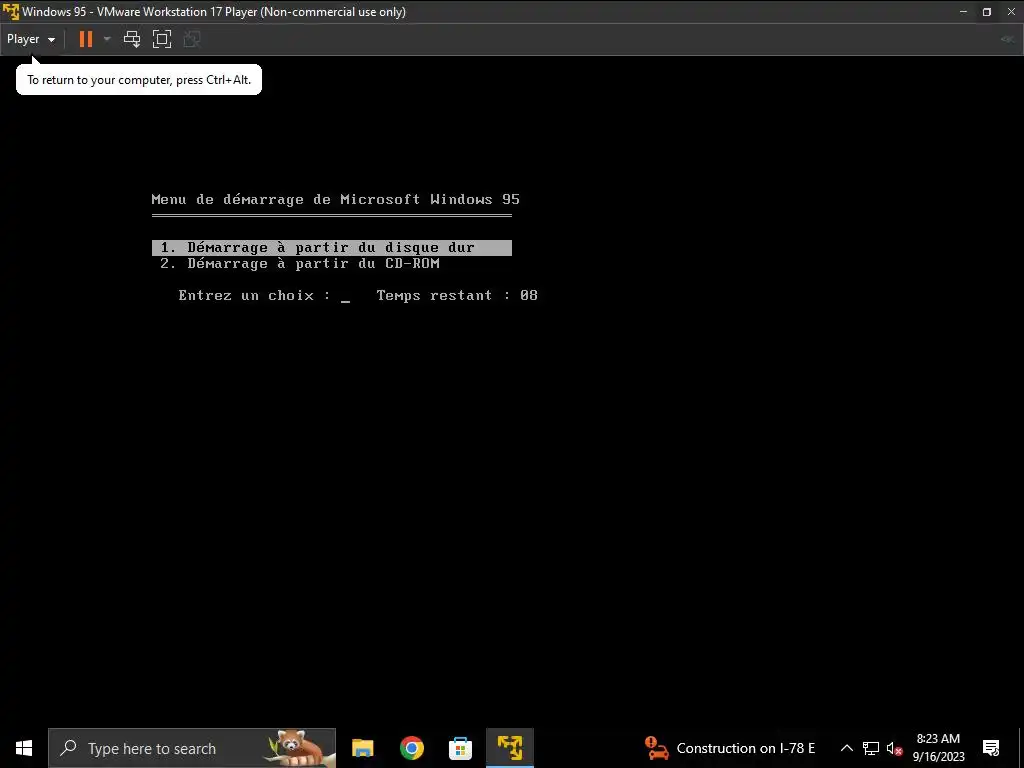This screenshot has width=1024, height=768.
Task: Click Send Ctrl+Alt+Del icon
Action: (x=132, y=39)
